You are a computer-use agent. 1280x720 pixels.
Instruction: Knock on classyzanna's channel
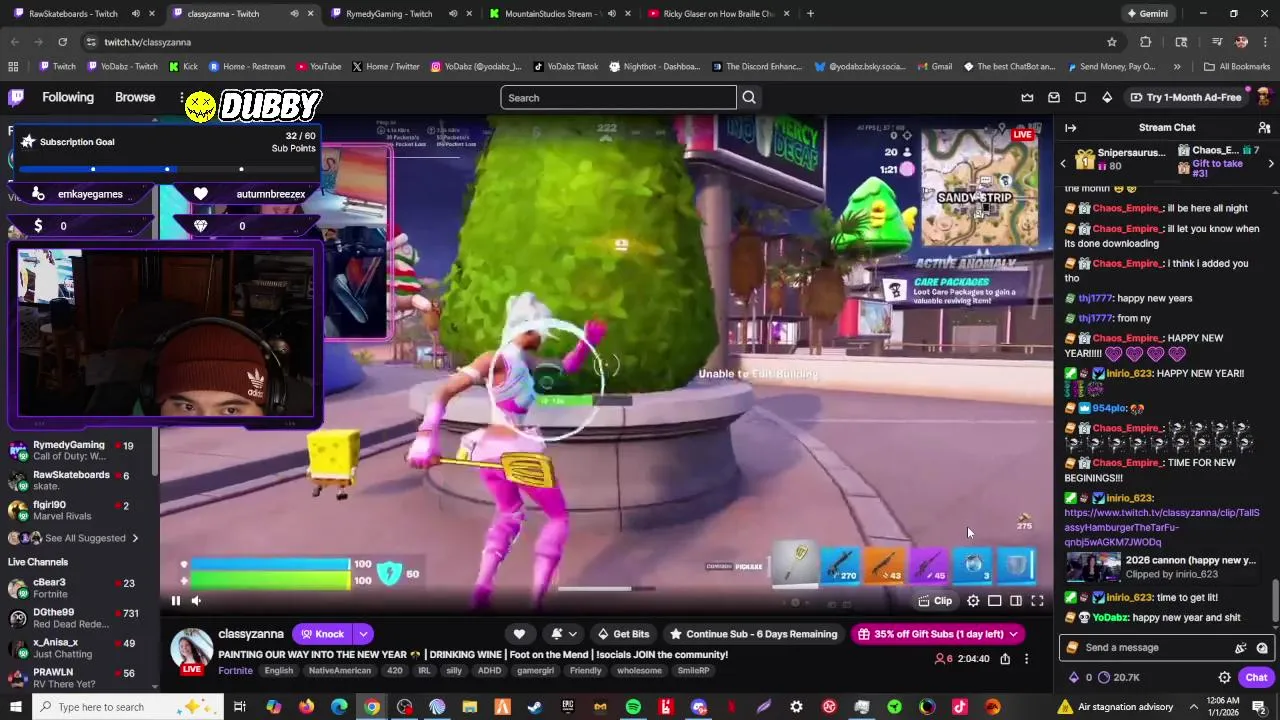click(322, 634)
